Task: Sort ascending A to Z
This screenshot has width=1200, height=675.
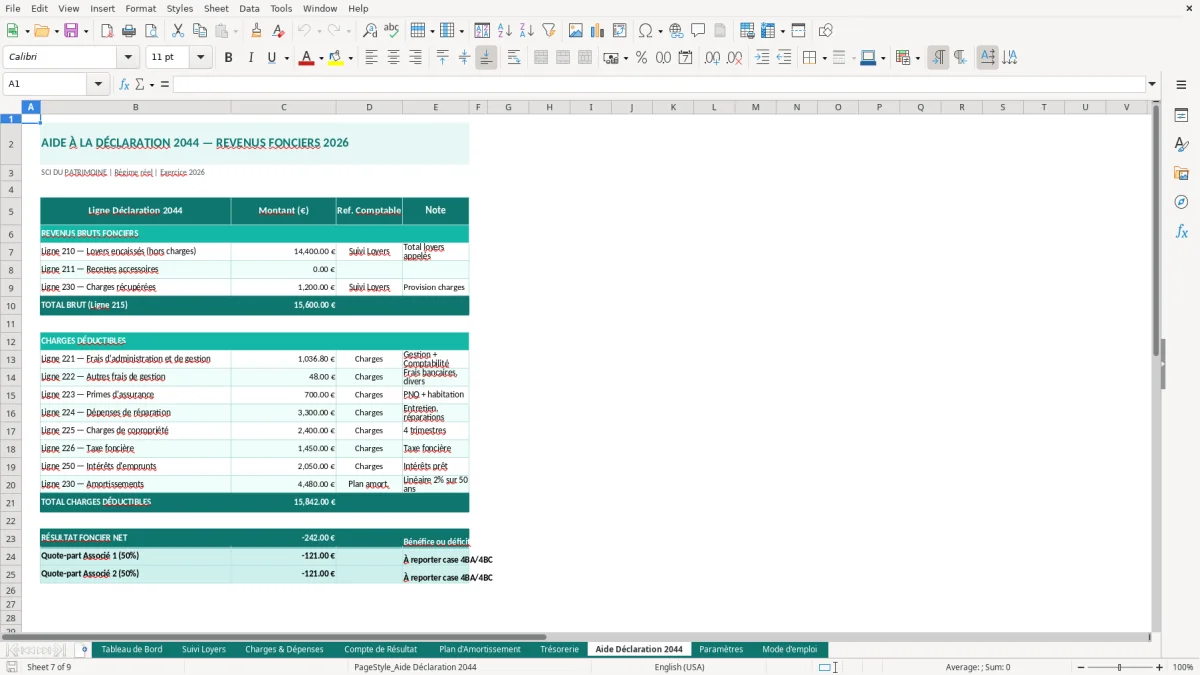Action: (505, 31)
